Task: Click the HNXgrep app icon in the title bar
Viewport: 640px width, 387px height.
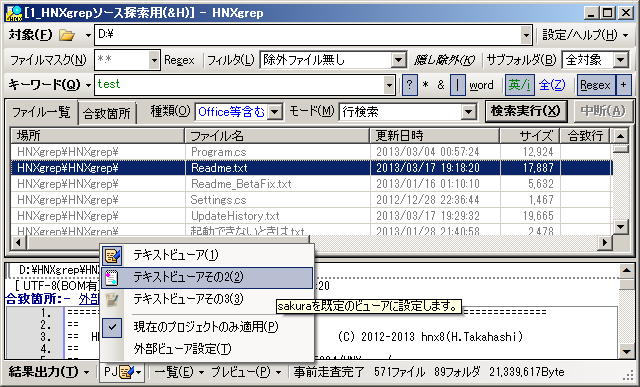Action: point(13,13)
